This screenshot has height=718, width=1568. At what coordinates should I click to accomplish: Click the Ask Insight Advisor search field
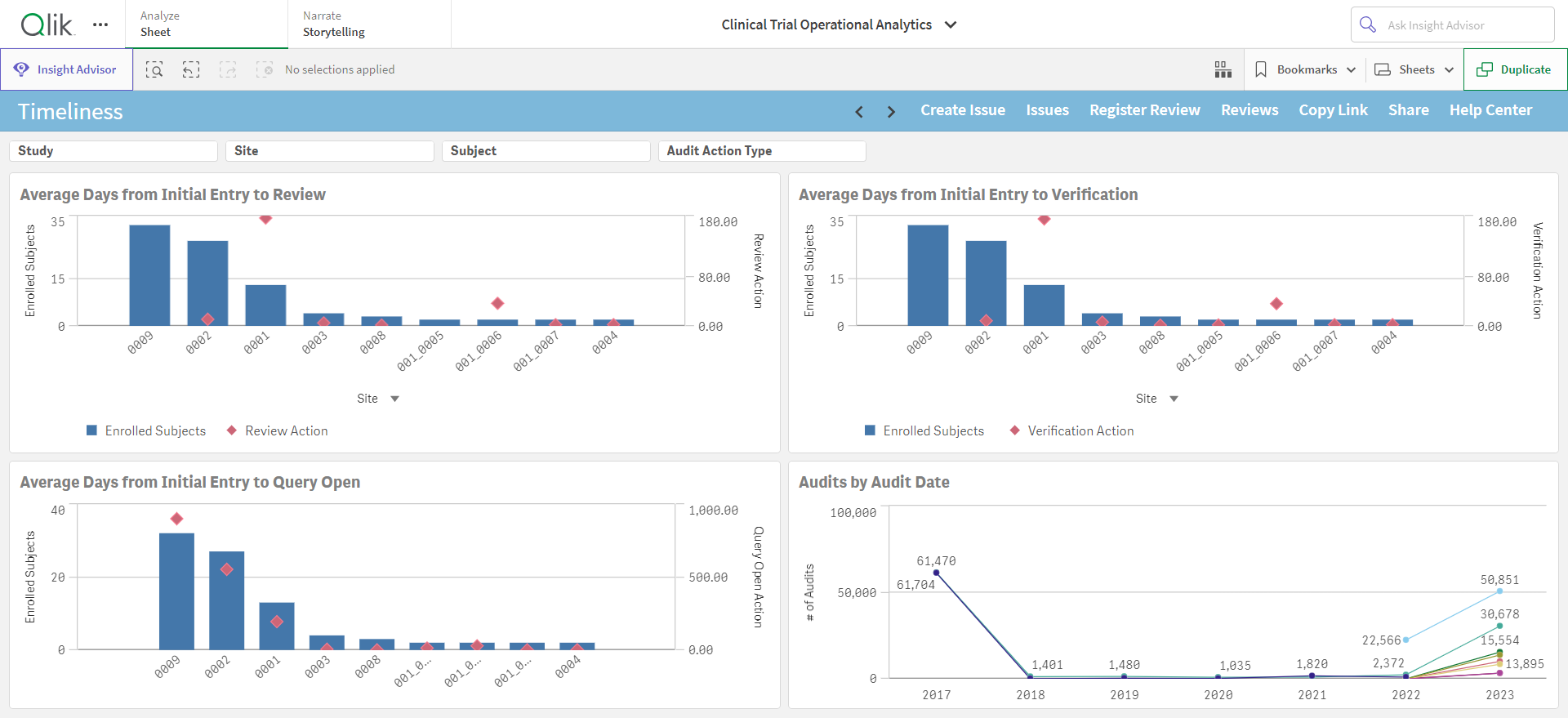pos(1452,25)
